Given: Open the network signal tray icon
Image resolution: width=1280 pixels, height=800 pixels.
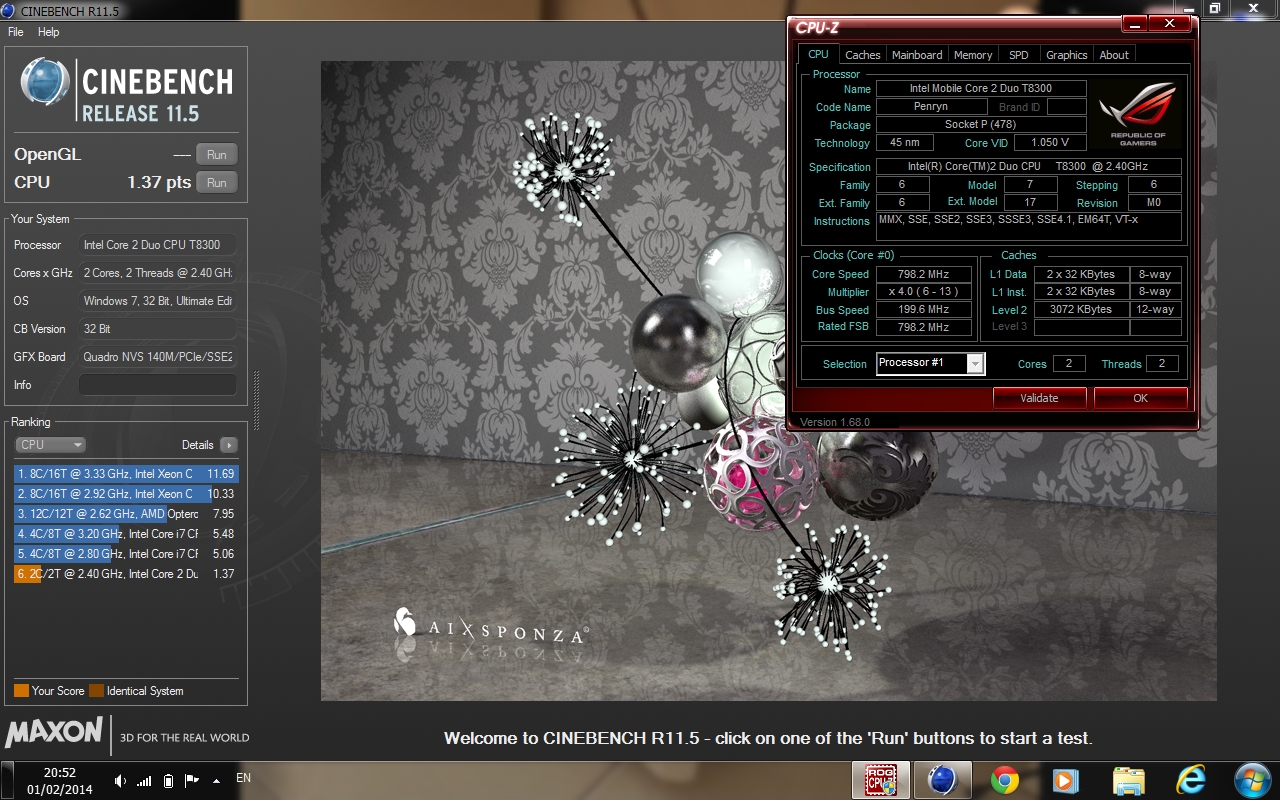Looking at the screenshot, I should [144, 781].
